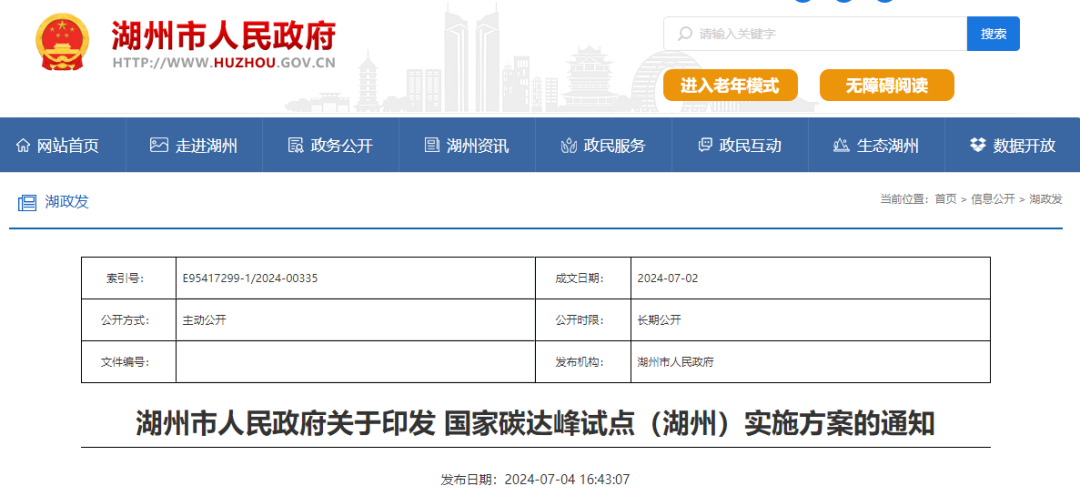1080x496 pixels.
Task: Click the 湖政发 breadcrumb link
Action: pos(1045,199)
